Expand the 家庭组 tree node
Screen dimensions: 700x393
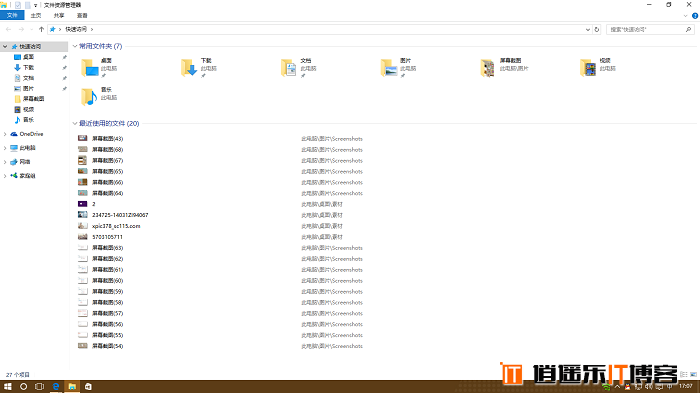[5, 176]
